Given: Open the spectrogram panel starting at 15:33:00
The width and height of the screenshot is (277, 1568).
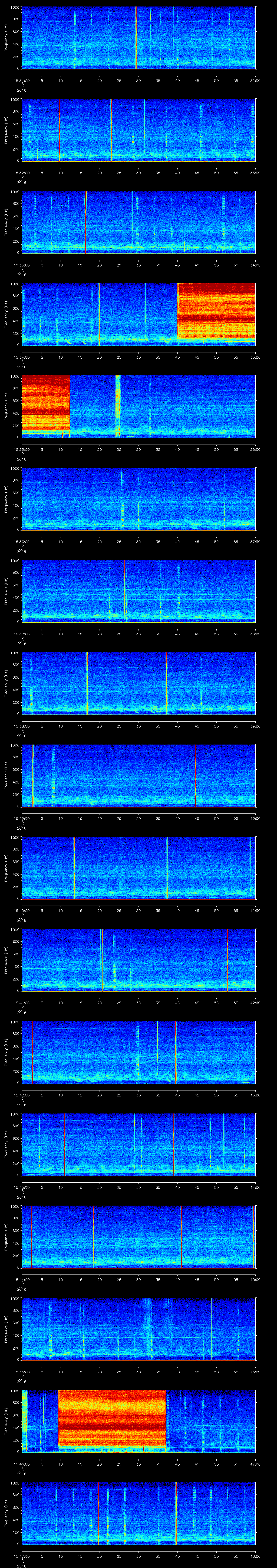Looking at the screenshot, I should pos(138,222).
